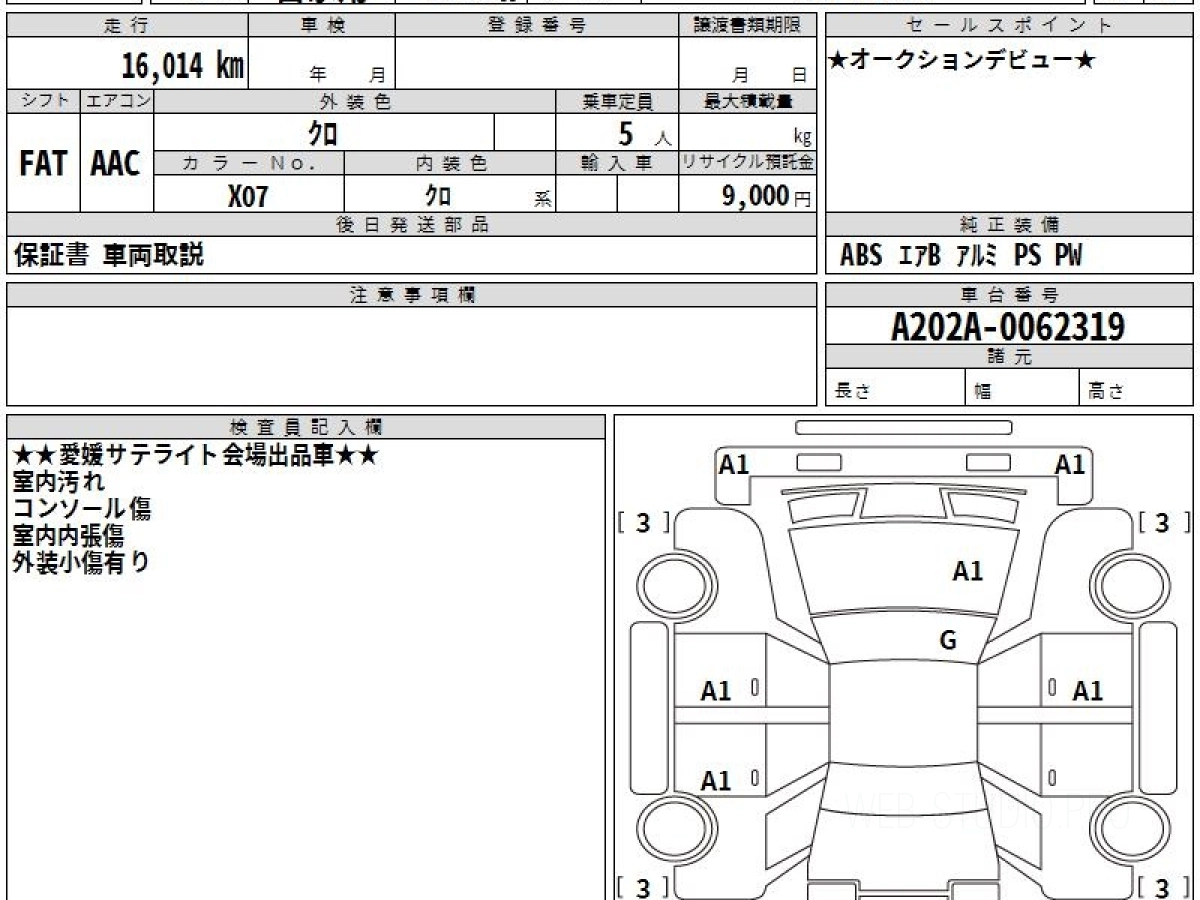The width and height of the screenshot is (1200, 900).
Task: Click the 9,000円 recycle deposit value
Action: pyautogui.click(x=766, y=196)
